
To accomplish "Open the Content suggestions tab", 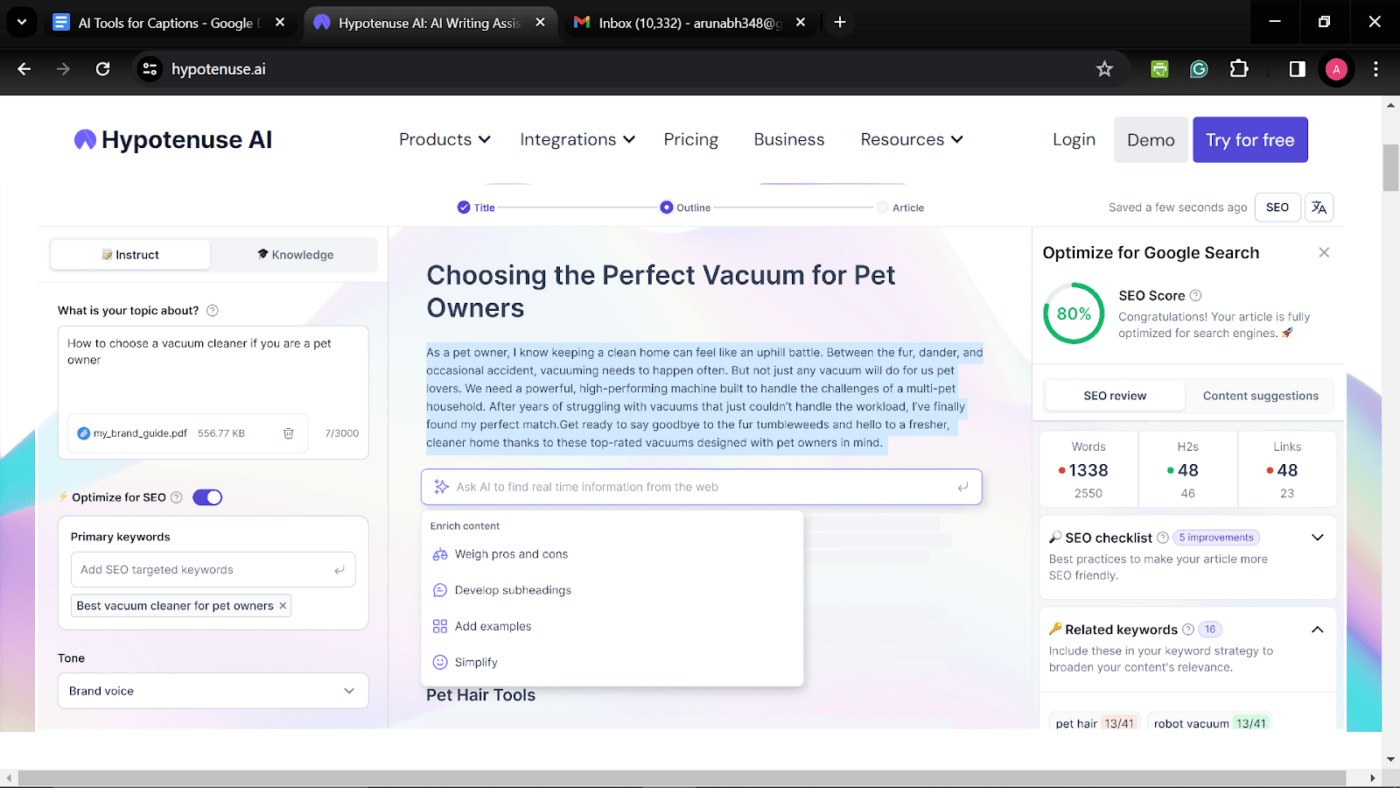I will click(1260, 396).
